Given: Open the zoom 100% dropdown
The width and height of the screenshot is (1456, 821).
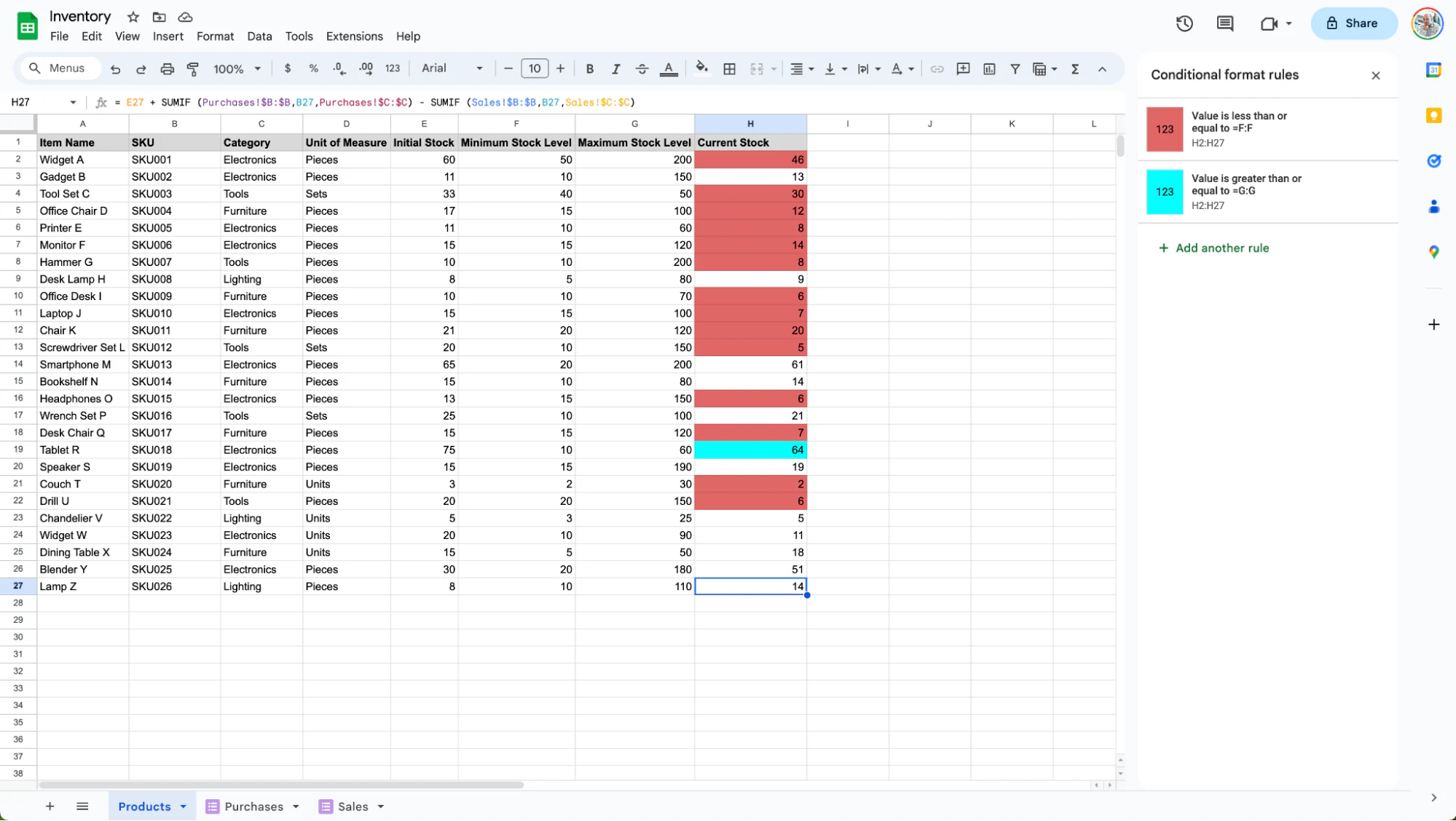Looking at the screenshot, I should 237,68.
